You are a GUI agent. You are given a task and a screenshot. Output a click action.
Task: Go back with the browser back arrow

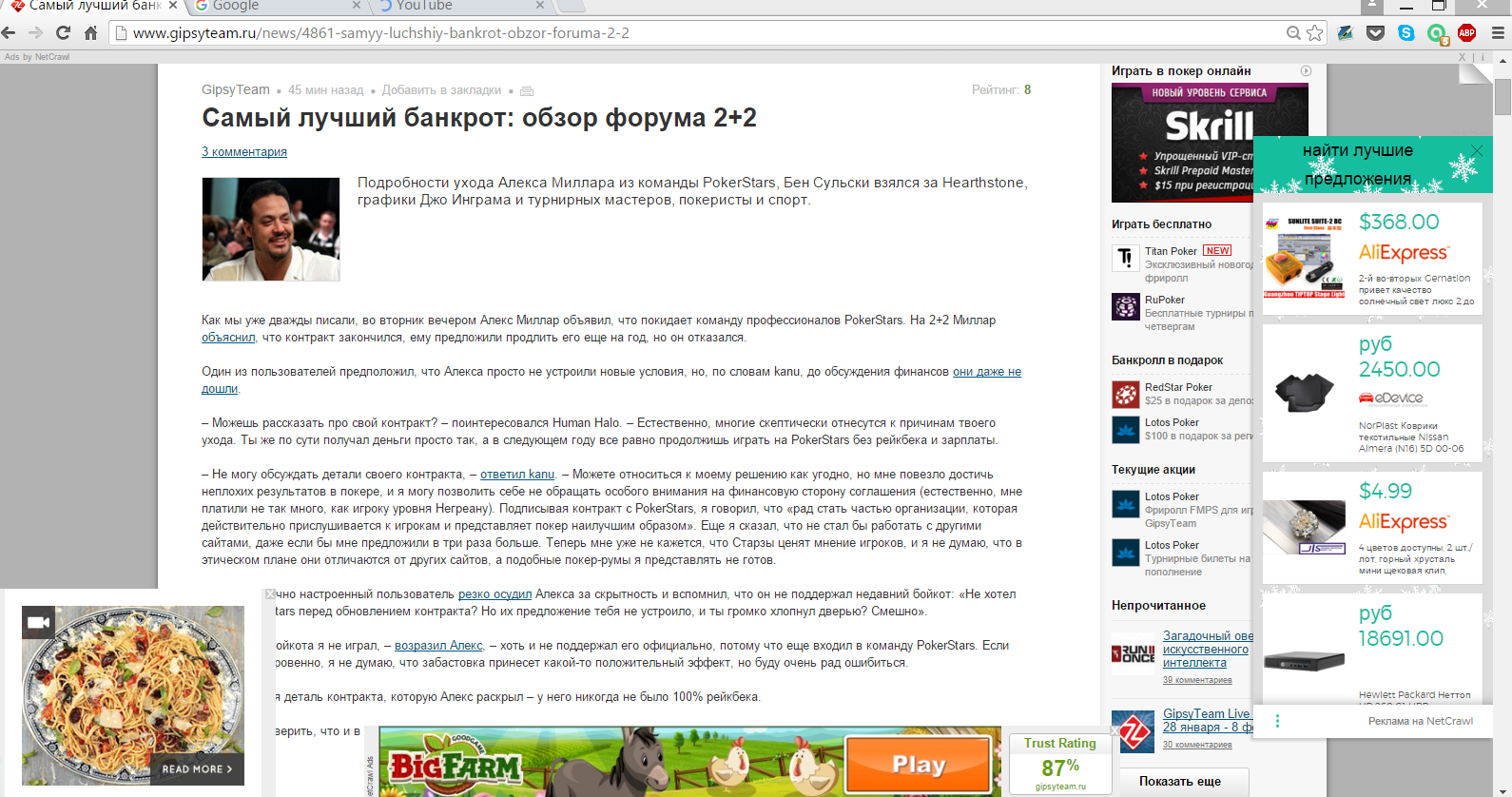[9, 32]
